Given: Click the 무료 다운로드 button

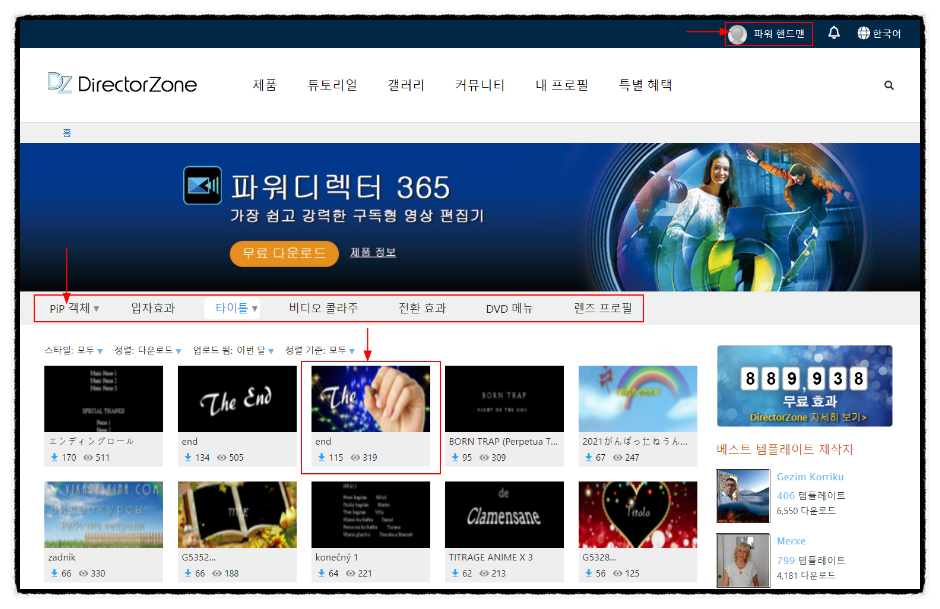Looking at the screenshot, I should coord(284,253).
